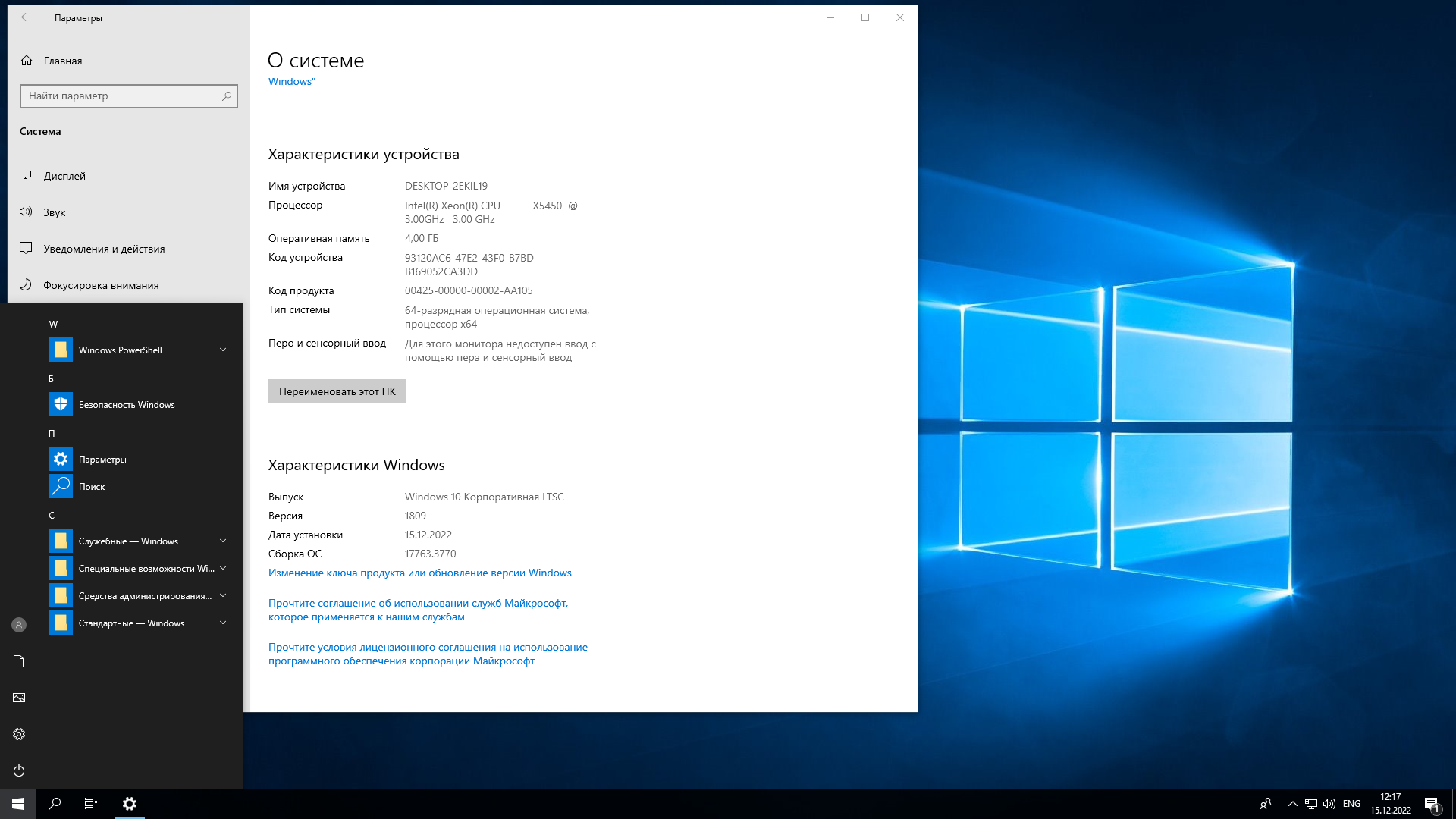Viewport: 1456px width, 819px height.
Task: Click the Найти параметр search field
Action: pyautogui.click(x=121, y=96)
